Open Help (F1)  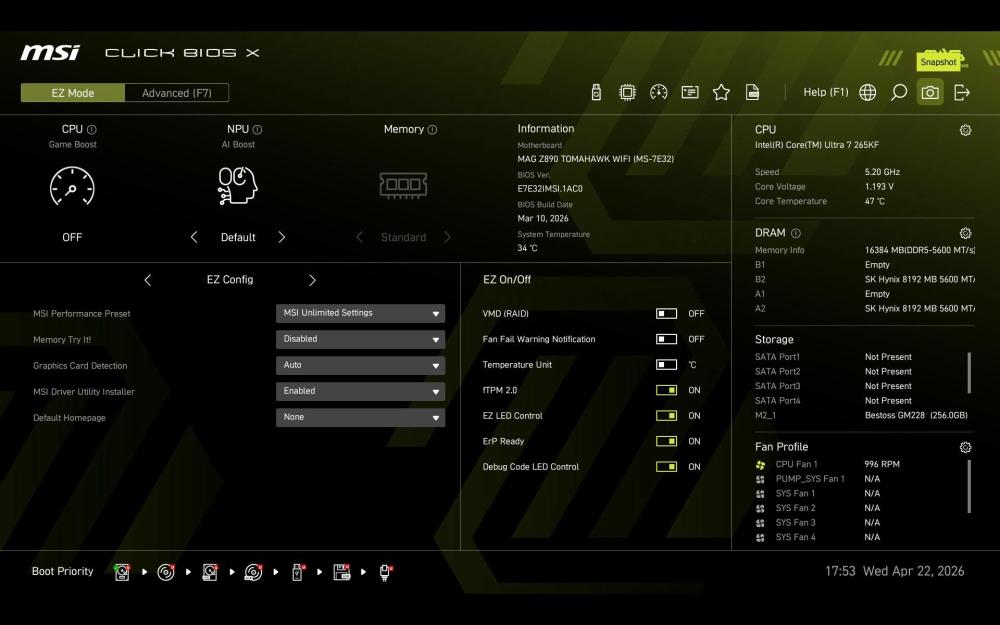(826, 92)
